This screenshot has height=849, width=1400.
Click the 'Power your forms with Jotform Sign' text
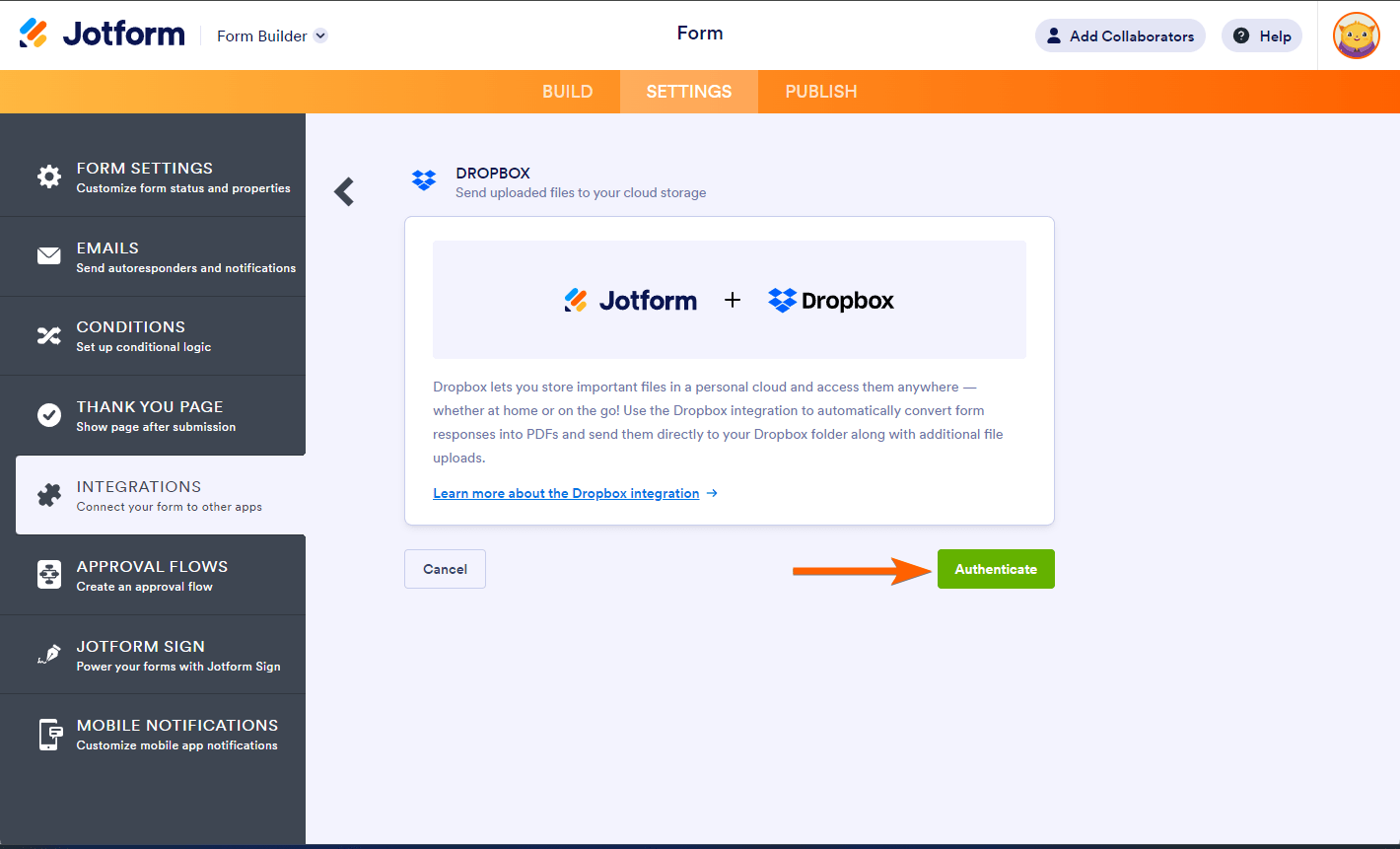point(178,667)
